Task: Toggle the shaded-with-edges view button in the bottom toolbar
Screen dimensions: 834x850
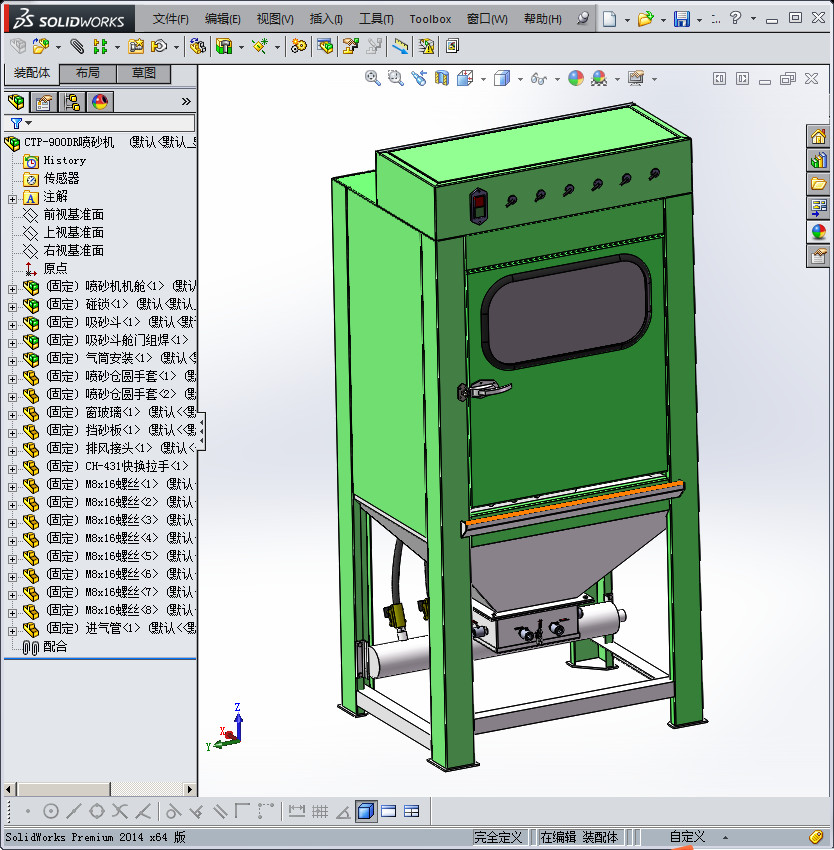Action: pyautogui.click(x=366, y=811)
